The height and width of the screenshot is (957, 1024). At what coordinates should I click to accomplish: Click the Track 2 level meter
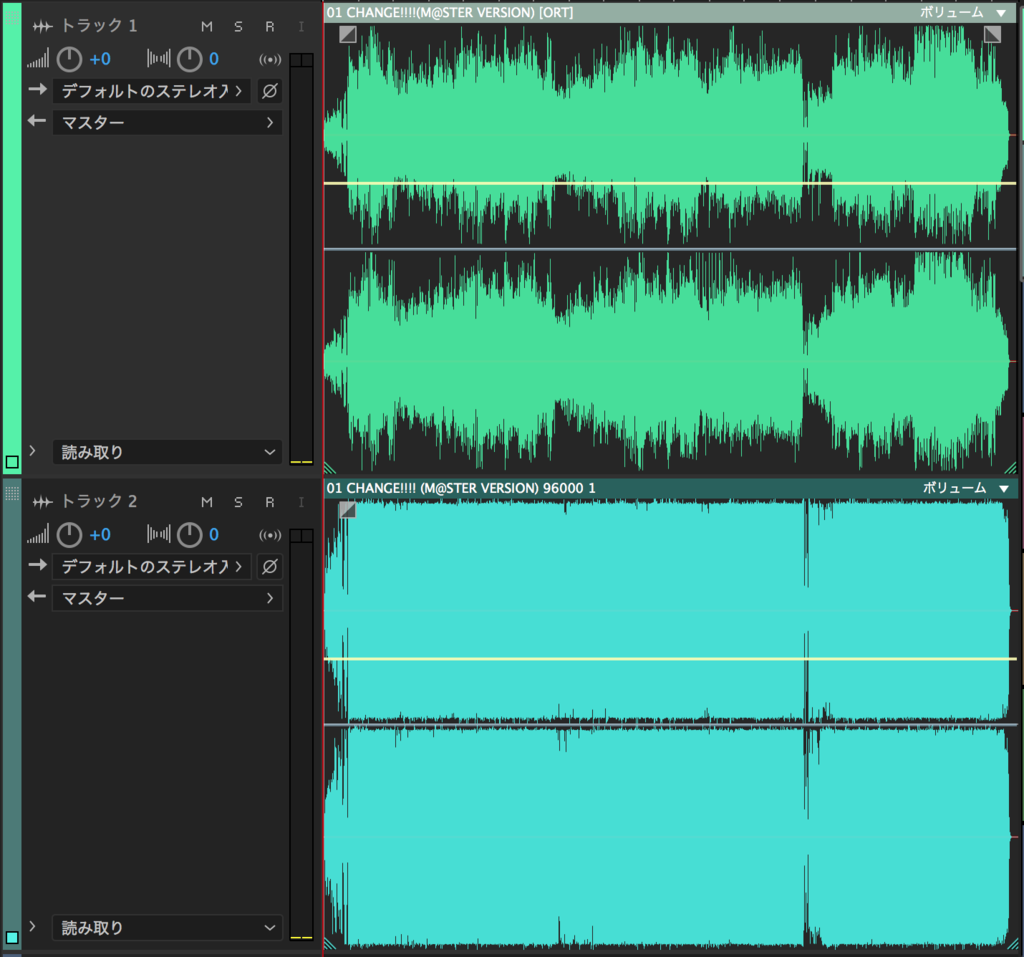[x=302, y=734]
